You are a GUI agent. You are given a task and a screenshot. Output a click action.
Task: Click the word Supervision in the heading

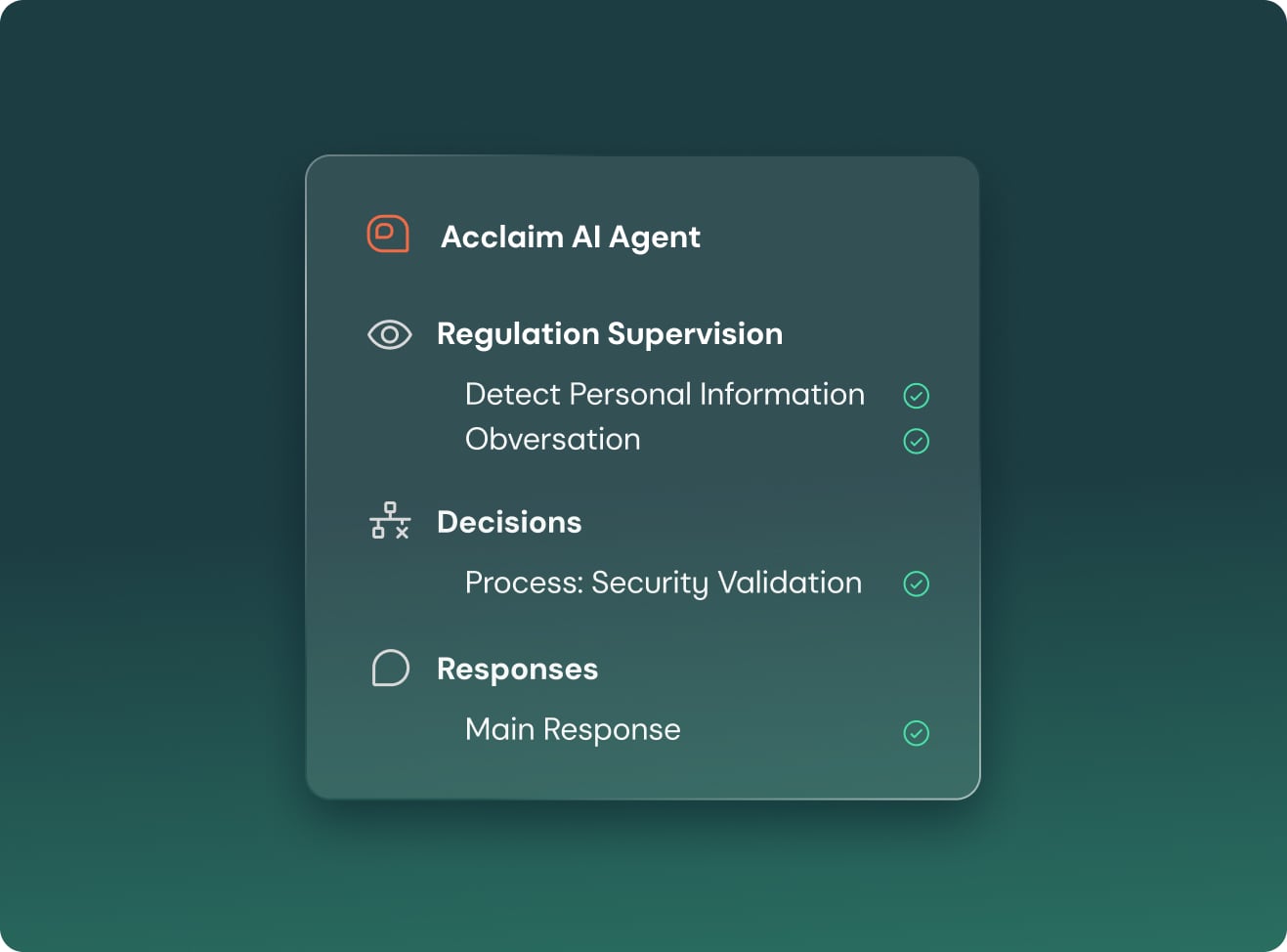click(695, 334)
